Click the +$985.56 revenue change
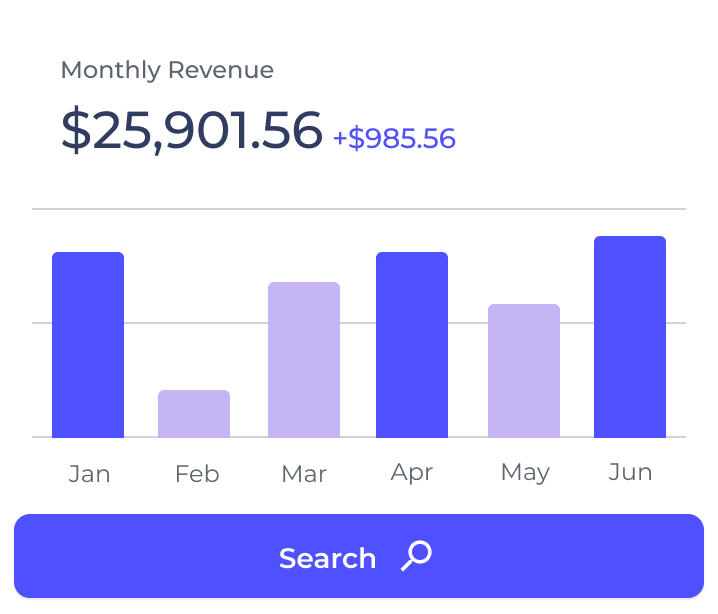The image size is (718, 614). click(394, 138)
